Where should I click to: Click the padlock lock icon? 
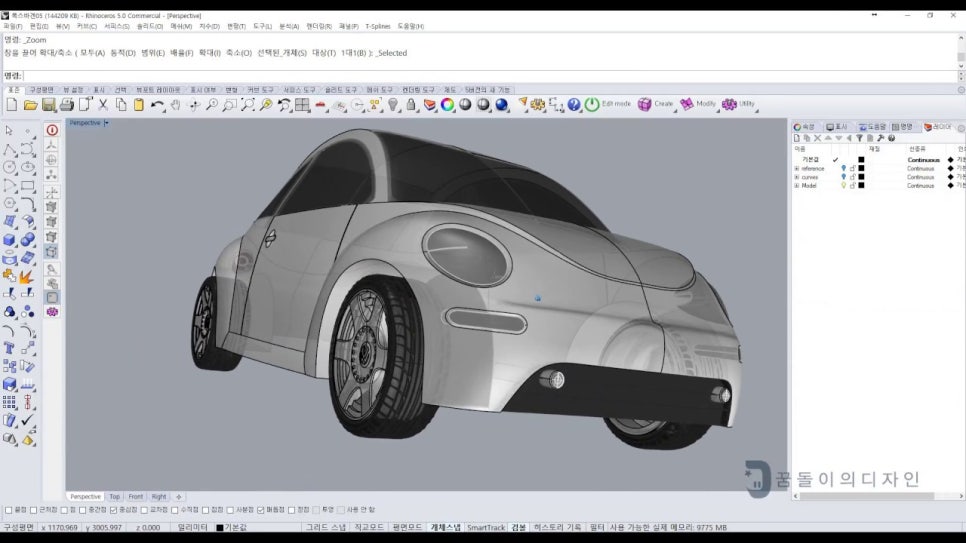tap(411, 105)
